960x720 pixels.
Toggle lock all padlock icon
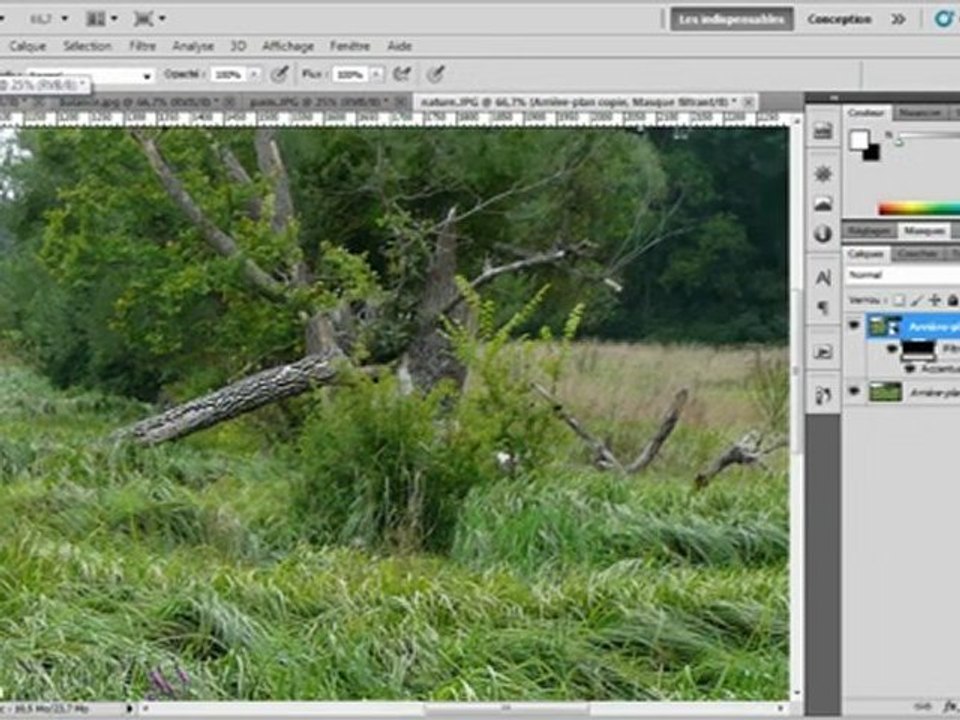[952, 300]
